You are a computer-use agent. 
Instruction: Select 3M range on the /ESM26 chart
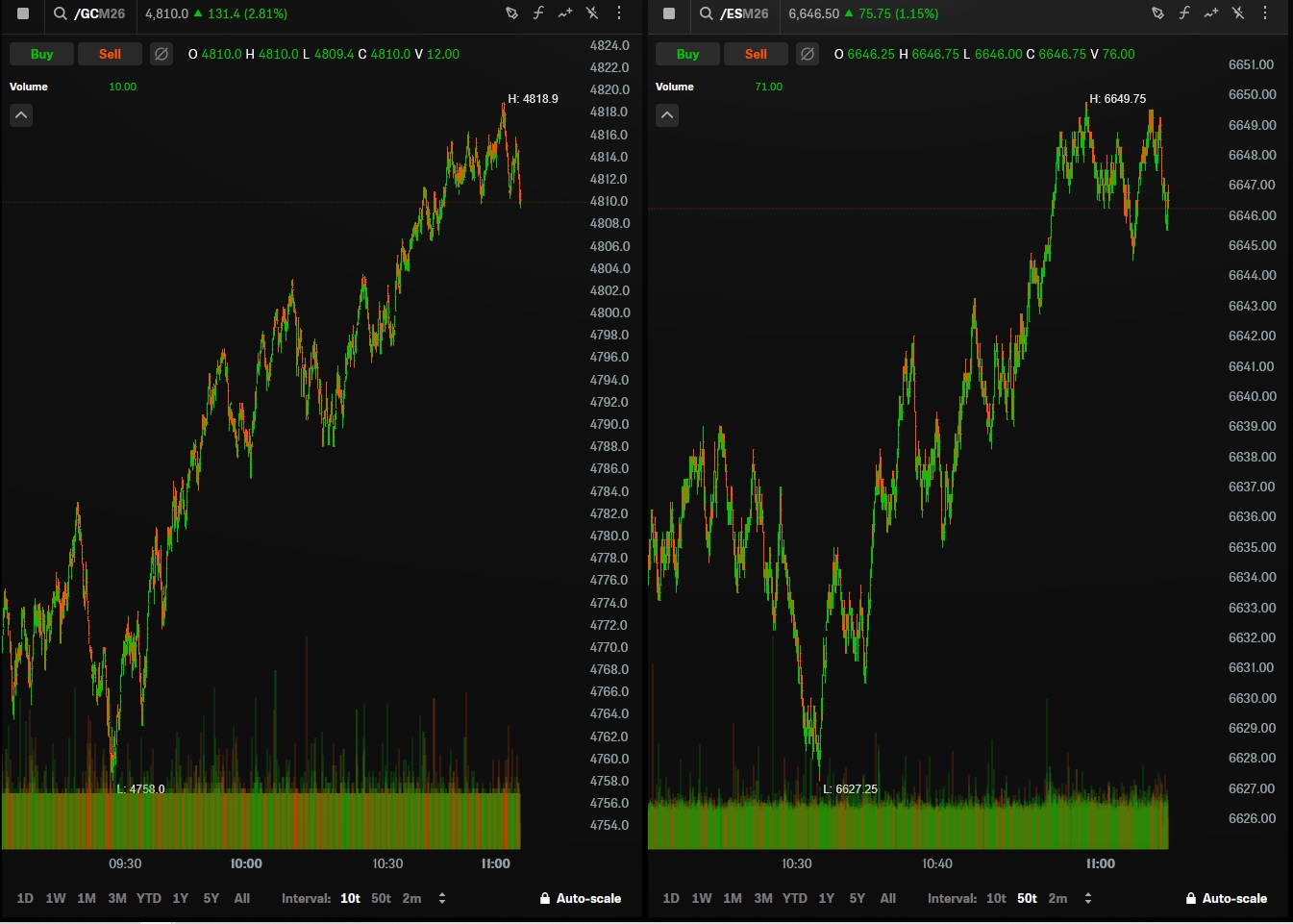(x=763, y=898)
